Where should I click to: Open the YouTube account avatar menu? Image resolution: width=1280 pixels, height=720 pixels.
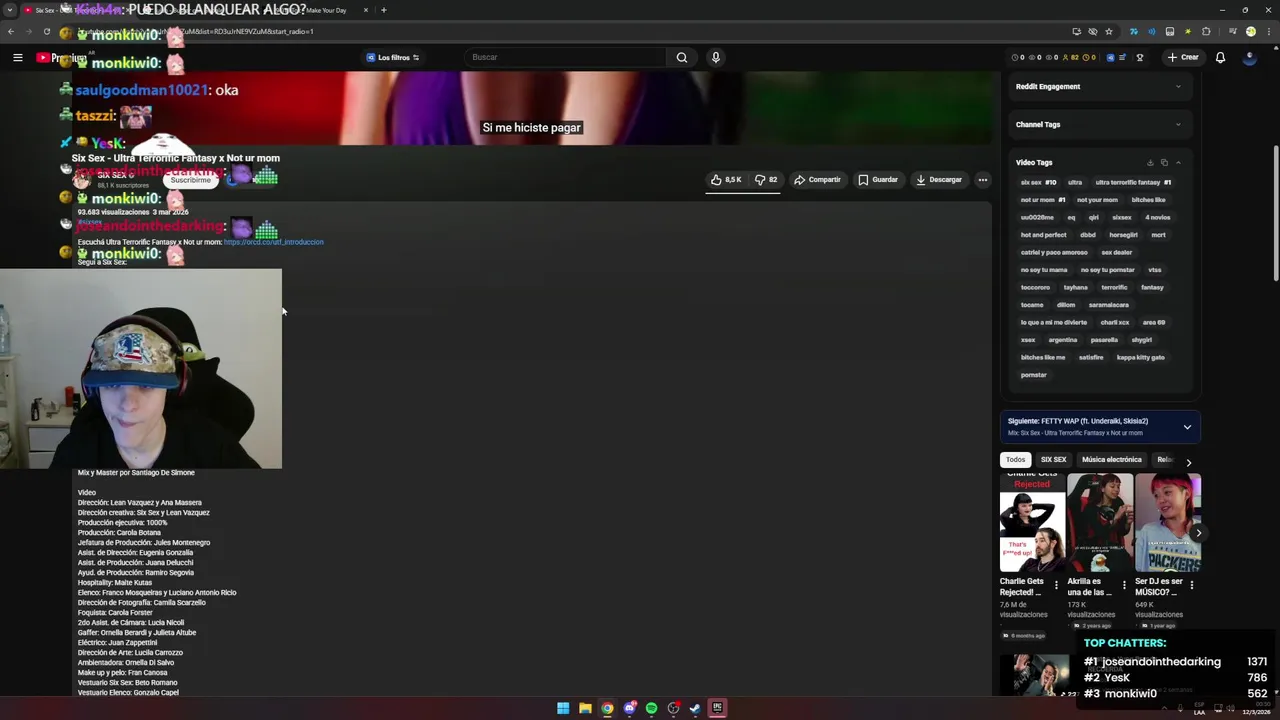[1250, 58]
